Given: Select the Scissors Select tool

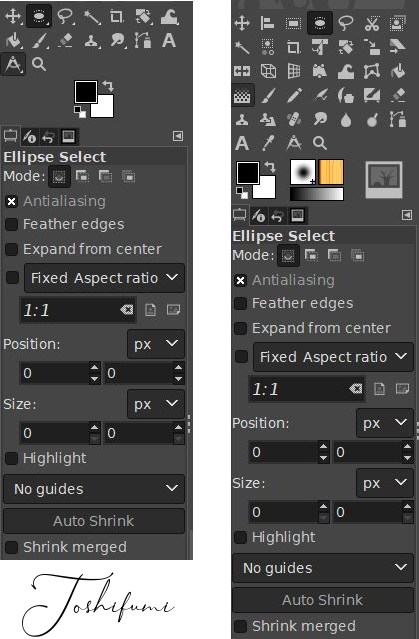Looking at the screenshot, I should tap(372, 23).
